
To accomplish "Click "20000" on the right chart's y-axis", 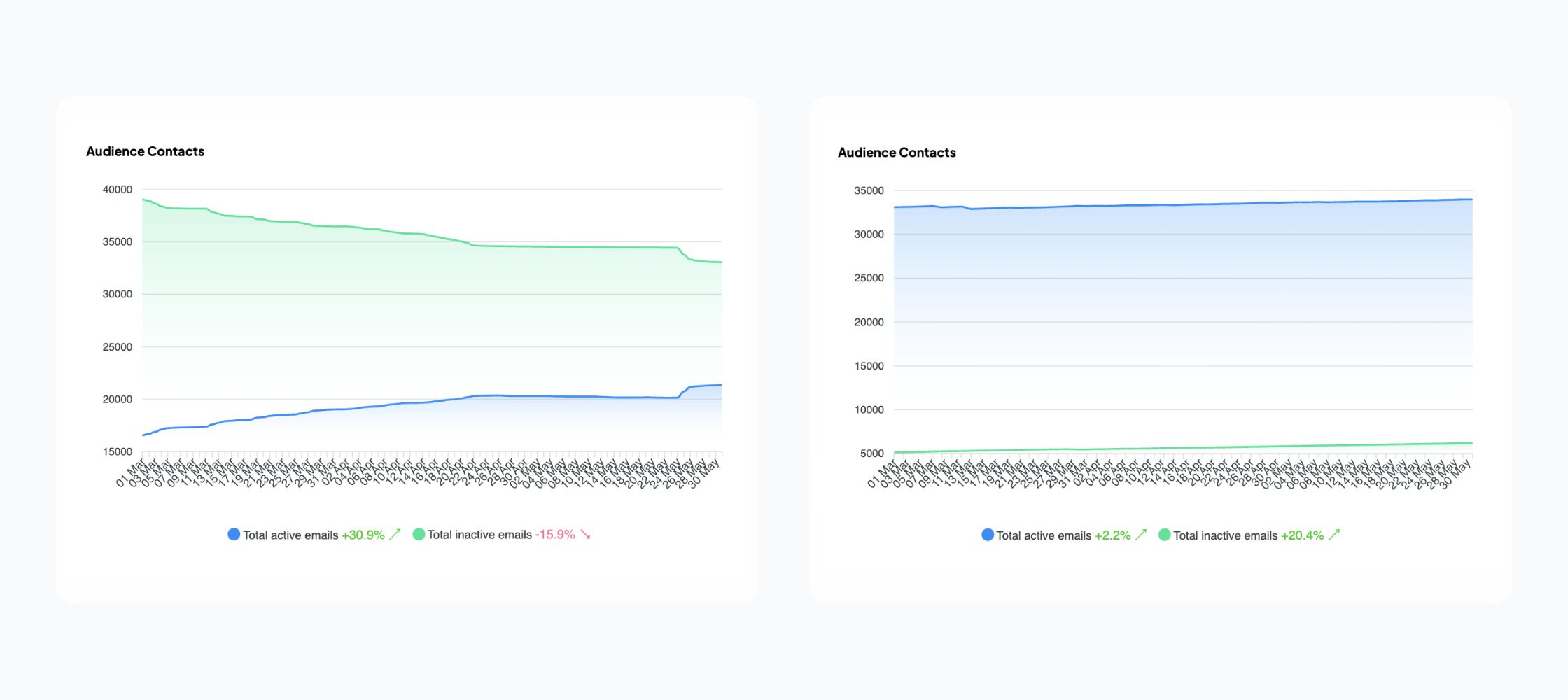I will pos(869,323).
